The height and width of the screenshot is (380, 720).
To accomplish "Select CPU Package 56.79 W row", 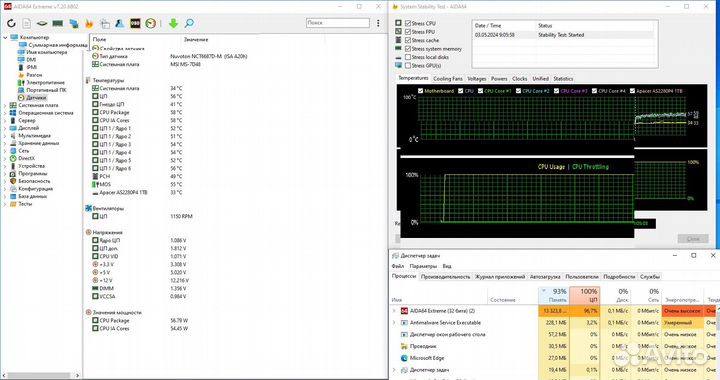I will pyautogui.click(x=234, y=320).
